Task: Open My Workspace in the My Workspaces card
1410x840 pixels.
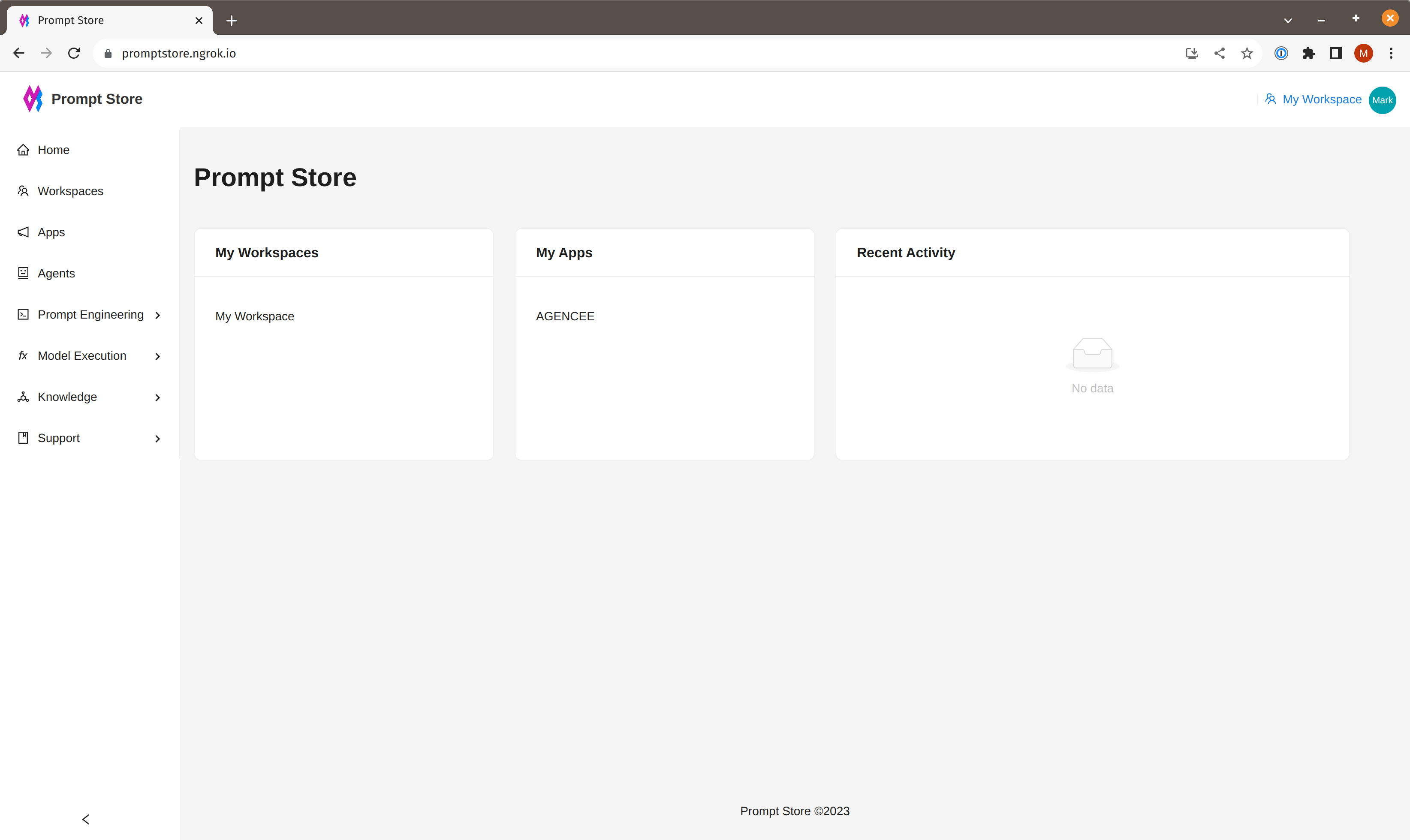Action: (x=255, y=316)
